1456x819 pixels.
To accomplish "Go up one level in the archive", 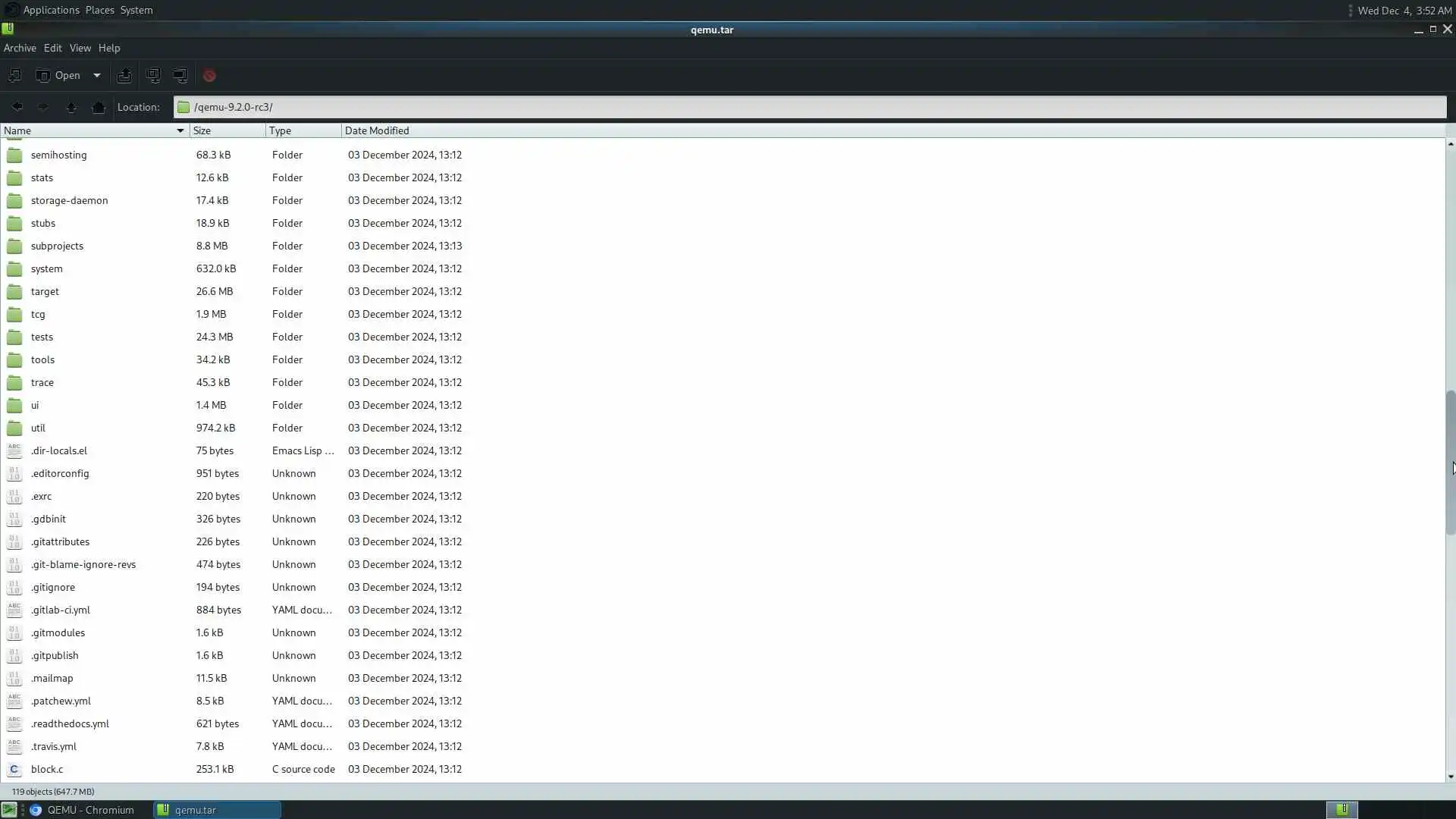I will pyautogui.click(x=71, y=107).
